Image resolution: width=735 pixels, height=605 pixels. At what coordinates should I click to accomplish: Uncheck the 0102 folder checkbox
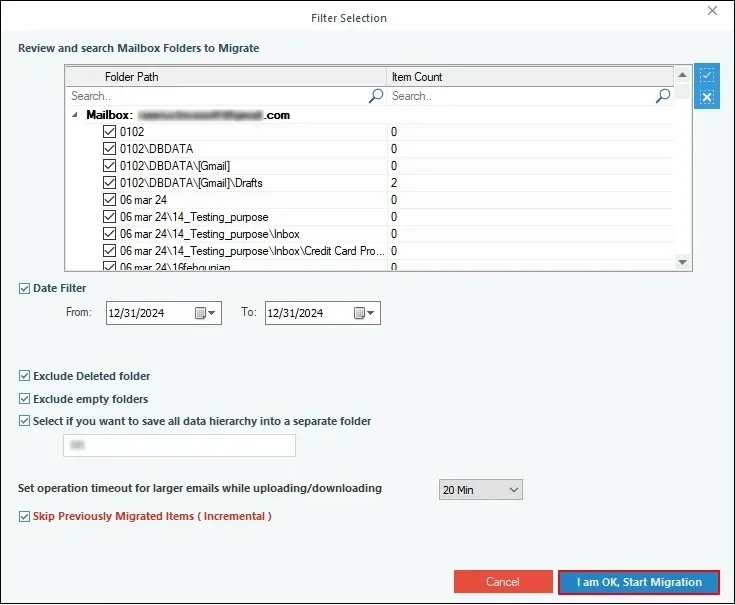click(109, 132)
